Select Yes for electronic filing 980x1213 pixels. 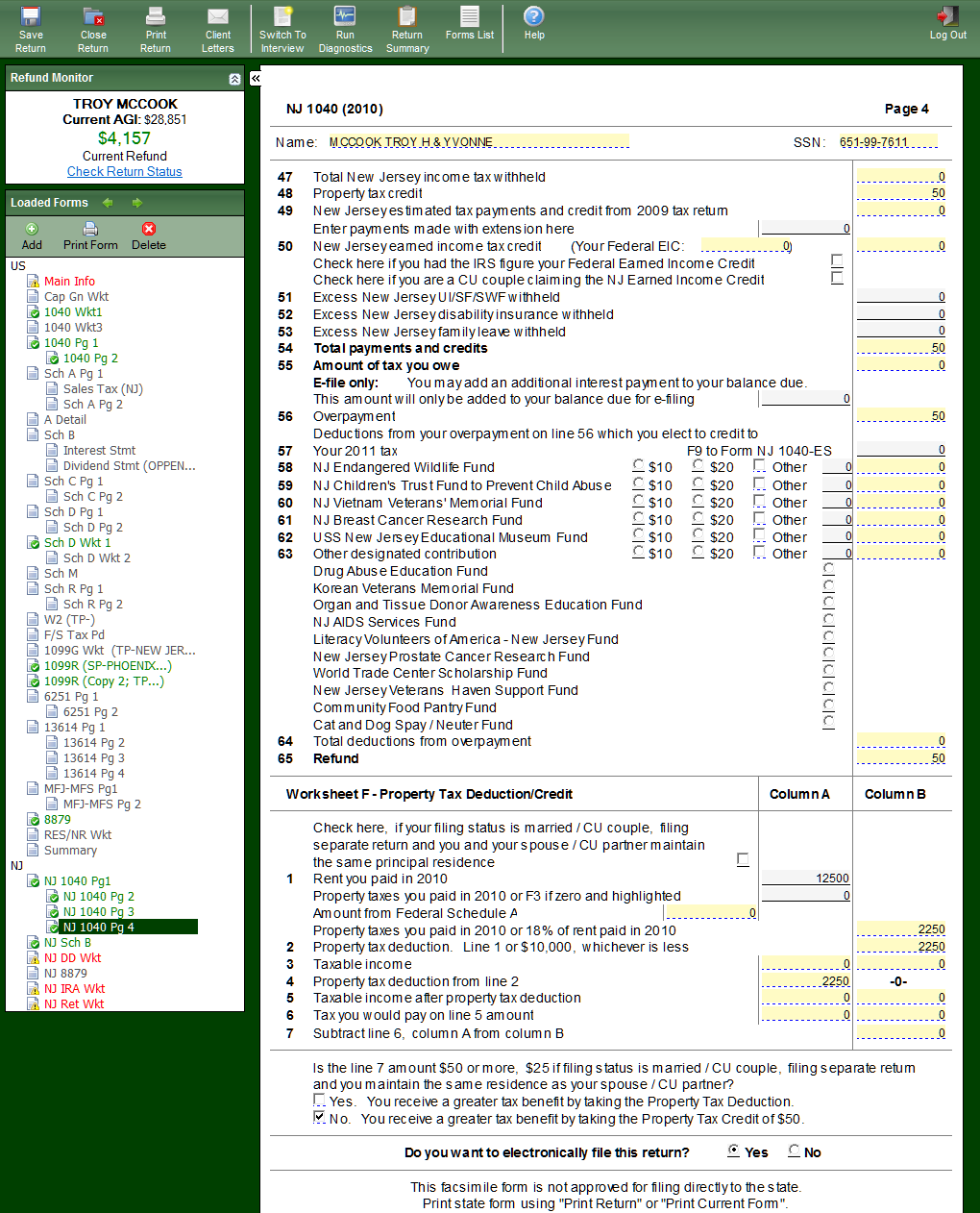point(735,1151)
